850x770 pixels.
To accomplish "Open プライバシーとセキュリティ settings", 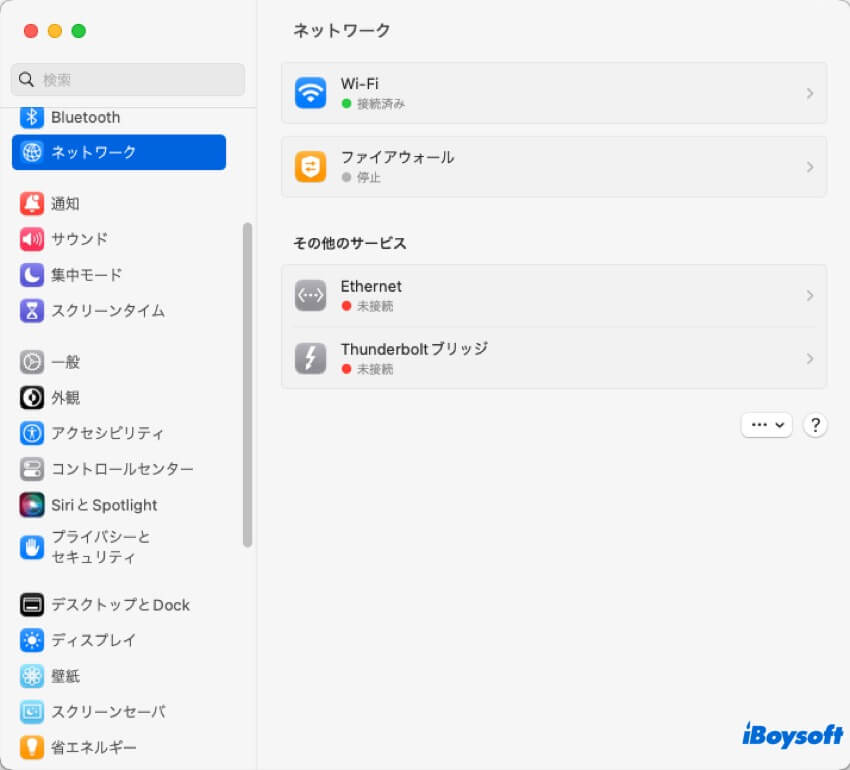I will [x=100, y=547].
